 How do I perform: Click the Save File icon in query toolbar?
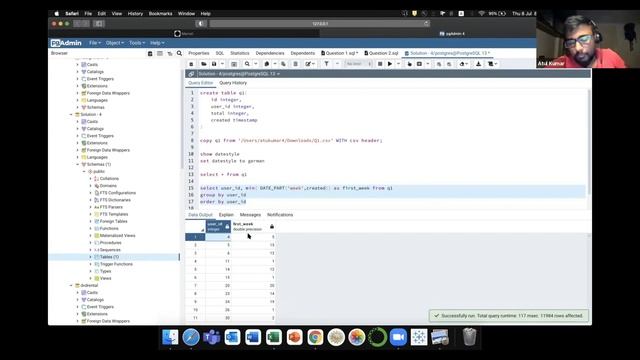[213, 64]
